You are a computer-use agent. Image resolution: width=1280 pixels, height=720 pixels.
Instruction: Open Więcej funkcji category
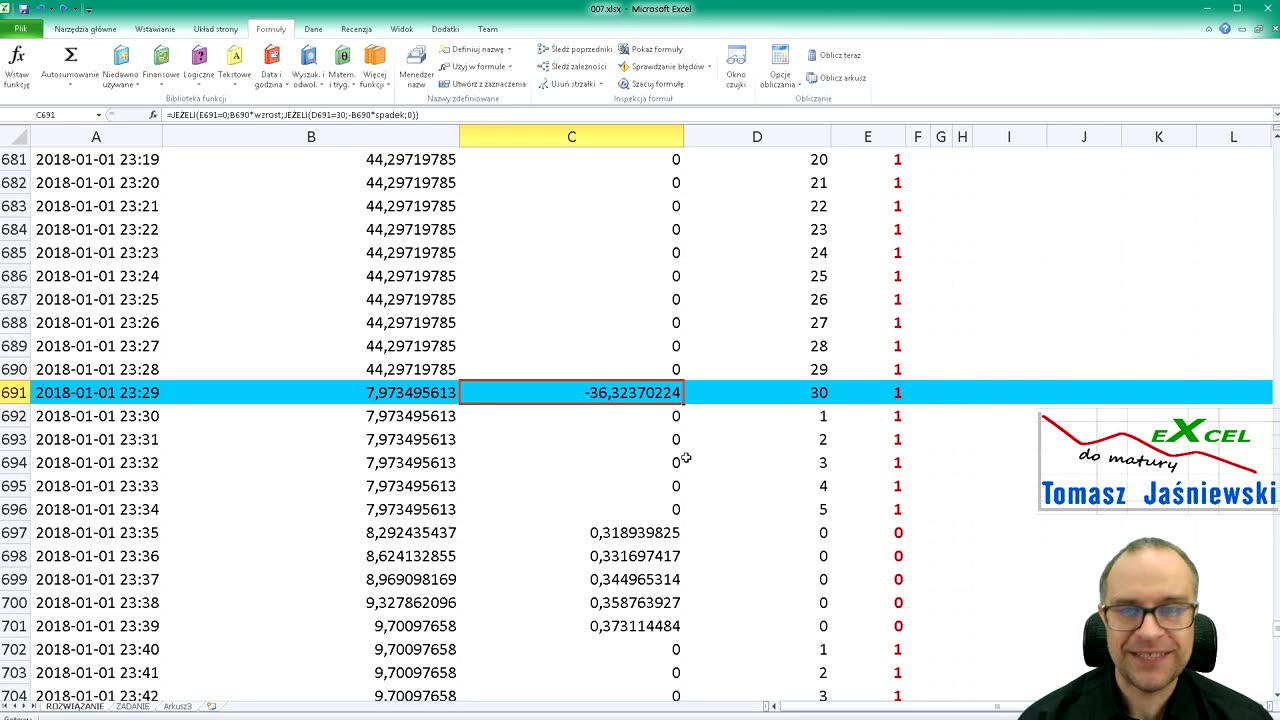pyautogui.click(x=375, y=67)
